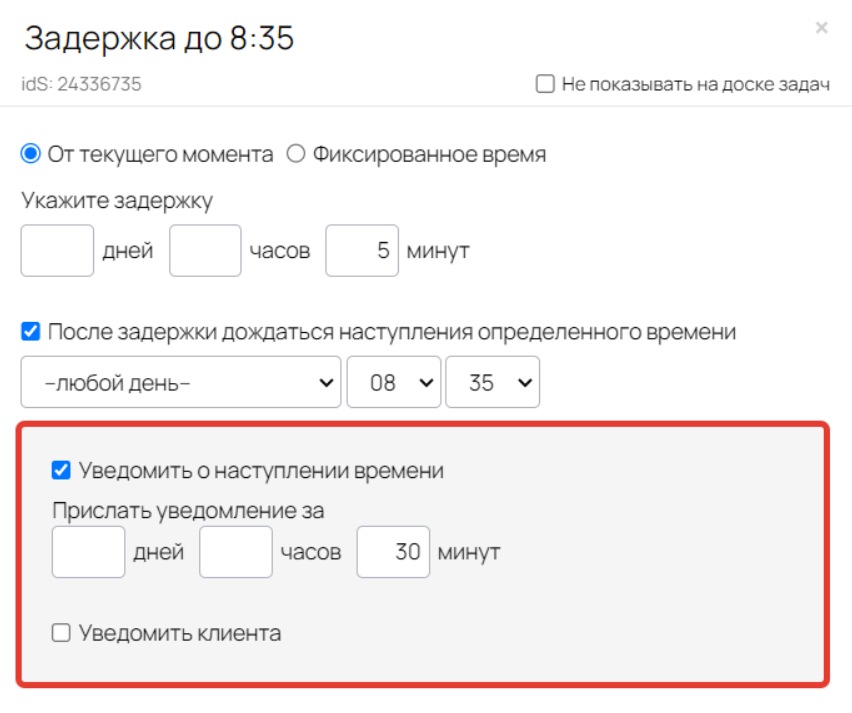This screenshot has height=713, width=852.
Task: Click the 'Укажите задержку' label
Action: pos(117,201)
